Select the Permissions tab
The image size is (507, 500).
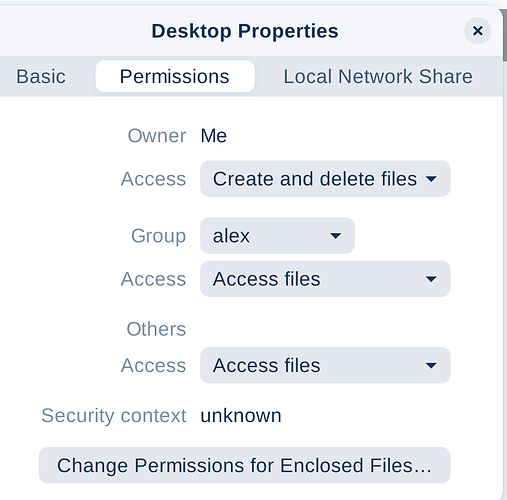[175, 76]
